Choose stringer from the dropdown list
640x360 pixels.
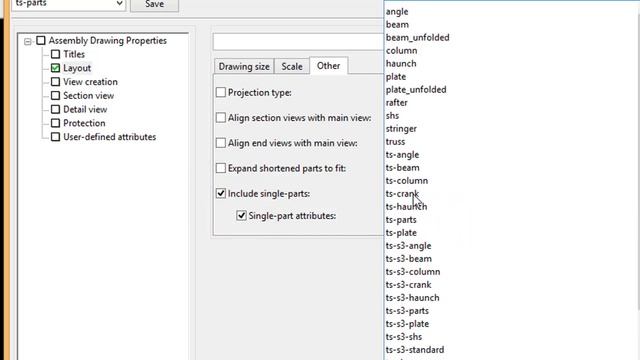401,129
